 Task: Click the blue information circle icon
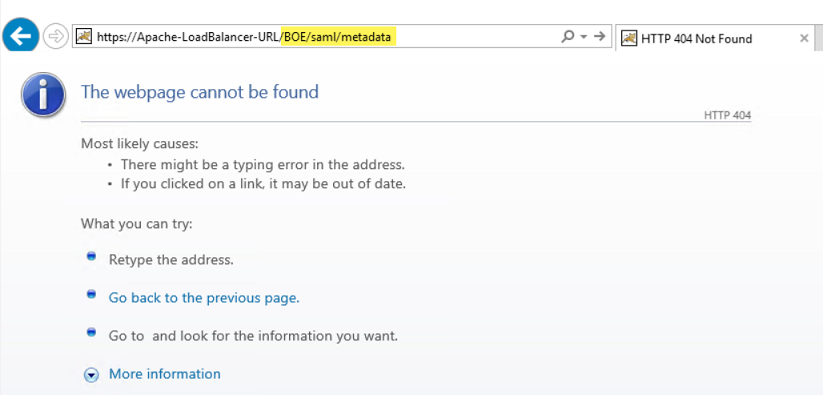44,95
